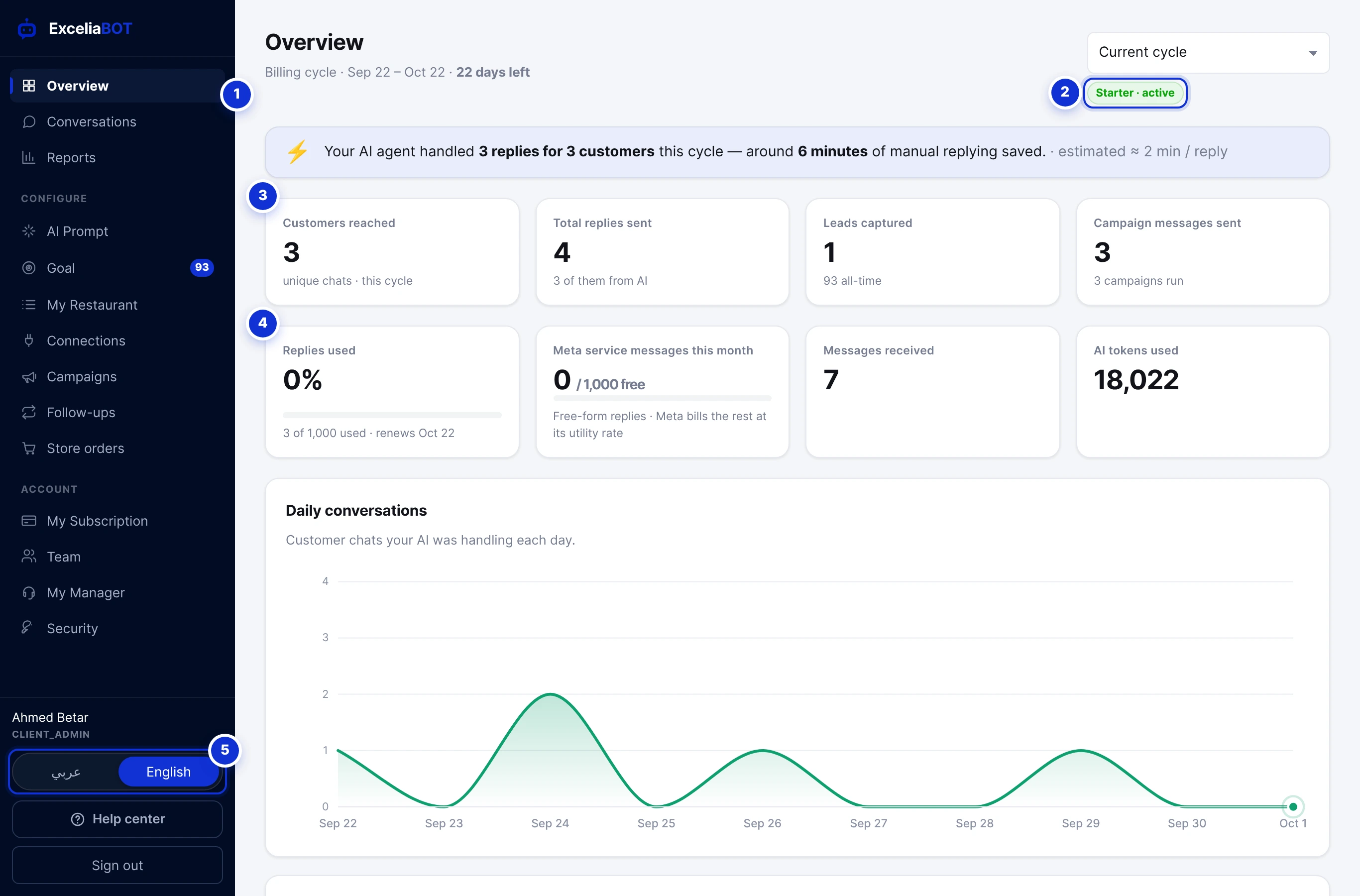Image resolution: width=1360 pixels, height=896 pixels.
Task: Click the Goal target icon
Action: 28,267
